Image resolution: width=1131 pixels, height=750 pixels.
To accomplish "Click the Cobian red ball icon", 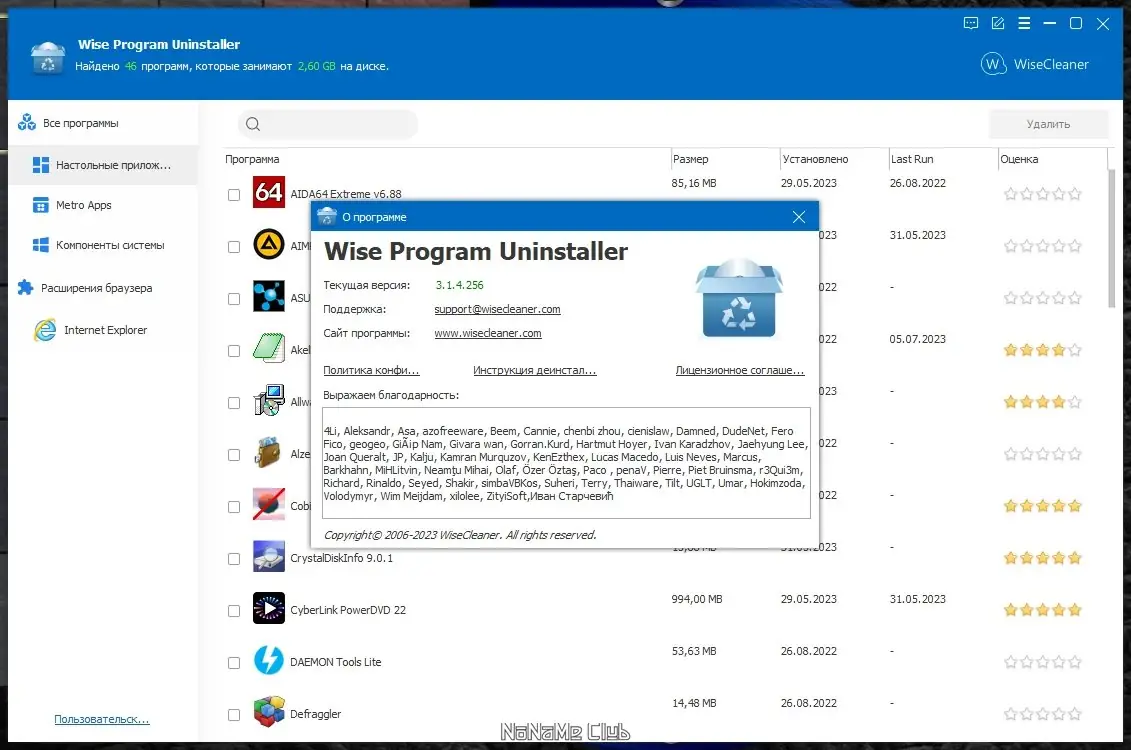I will [x=268, y=504].
